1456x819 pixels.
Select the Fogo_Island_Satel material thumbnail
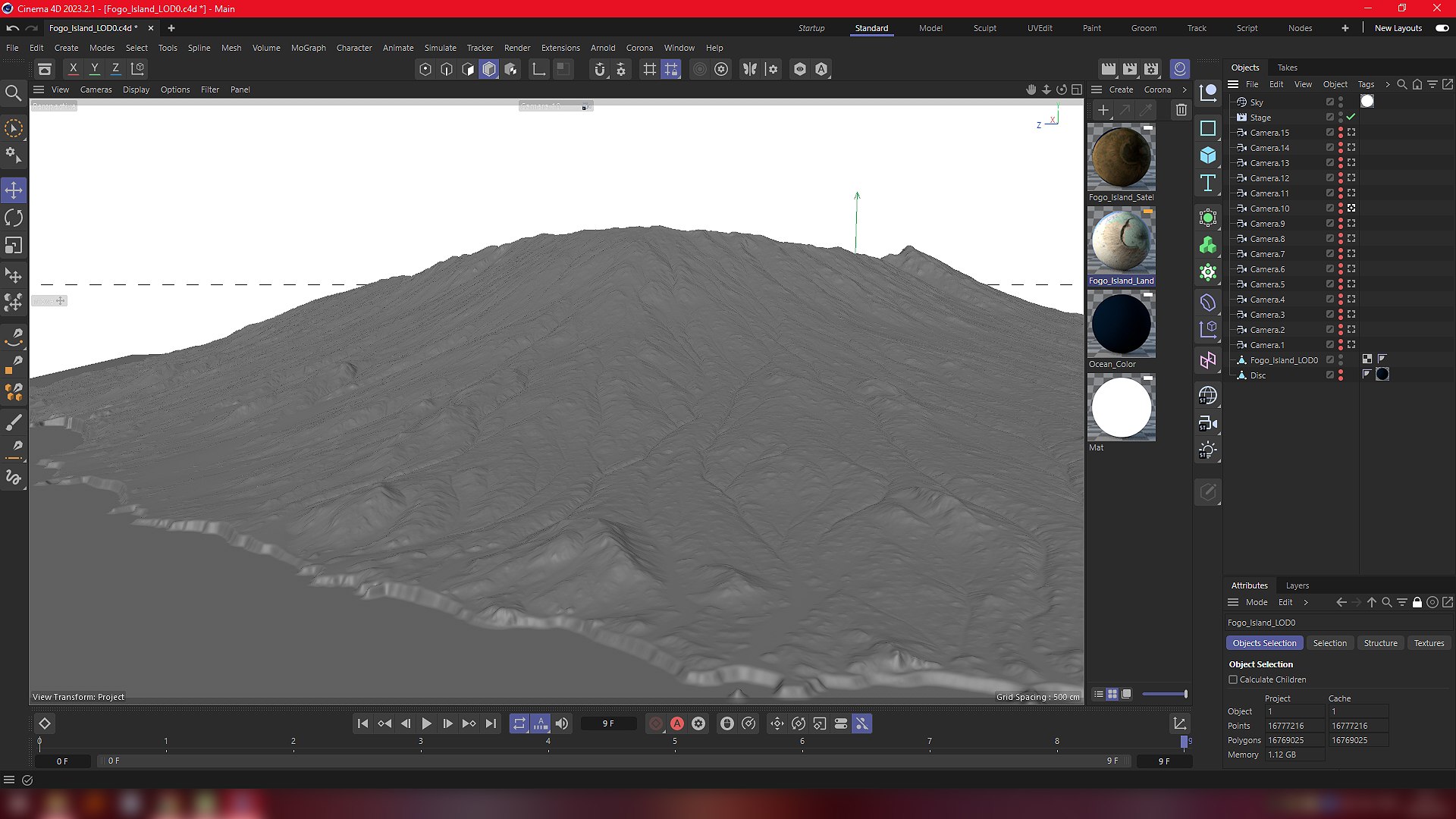(x=1121, y=157)
